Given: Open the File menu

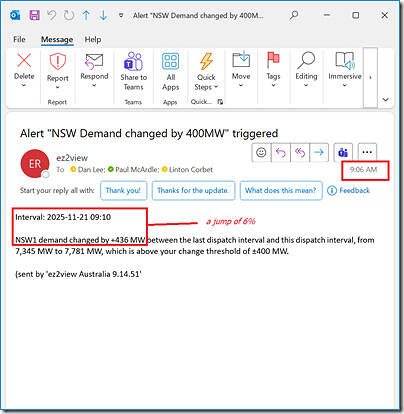Looking at the screenshot, I should click(19, 39).
